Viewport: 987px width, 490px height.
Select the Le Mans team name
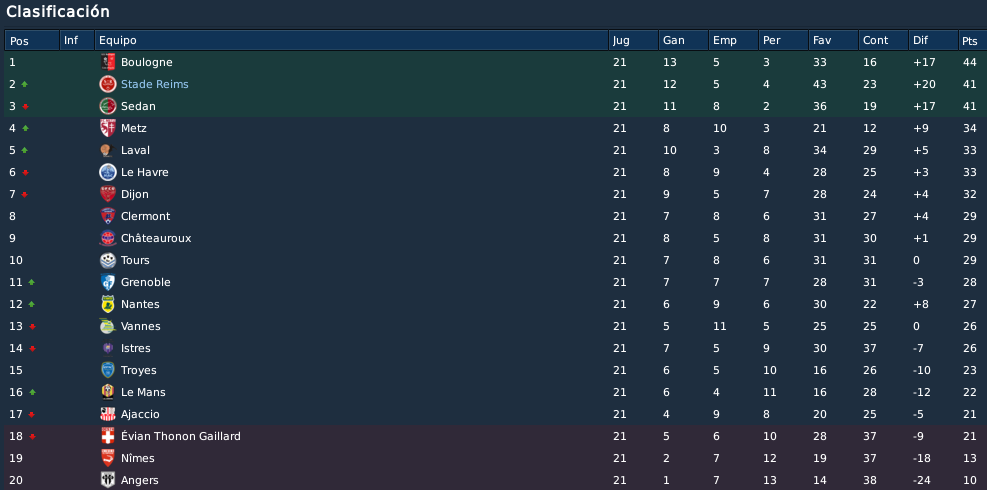click(x=143, y=392)
